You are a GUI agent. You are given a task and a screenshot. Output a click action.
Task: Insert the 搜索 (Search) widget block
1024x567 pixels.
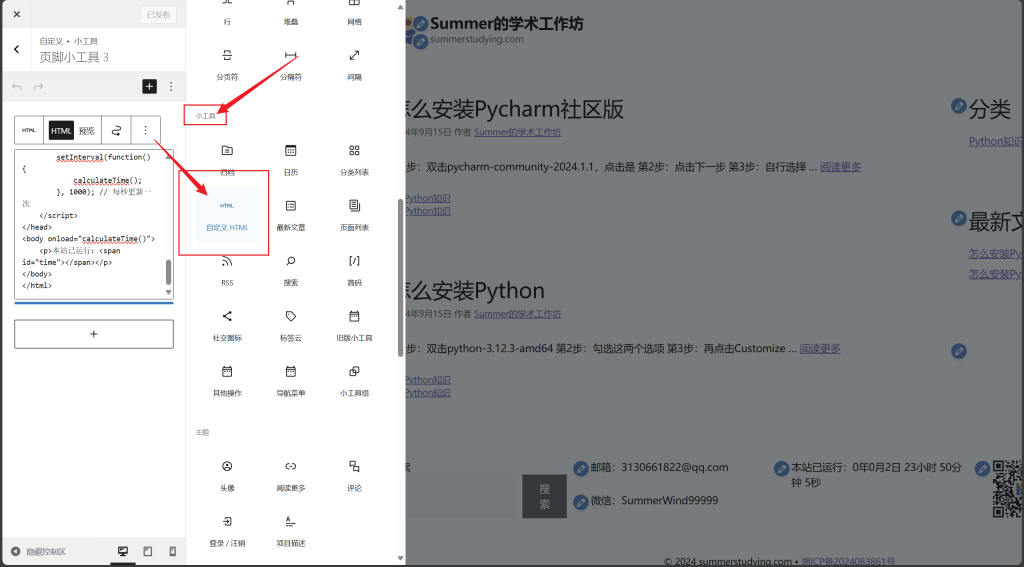[291, 270]
